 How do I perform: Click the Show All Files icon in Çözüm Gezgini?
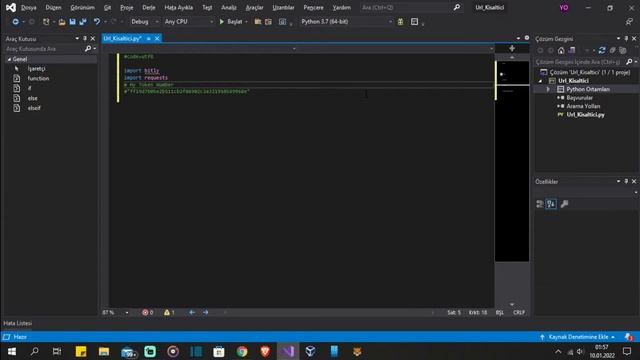pos(622,50)
